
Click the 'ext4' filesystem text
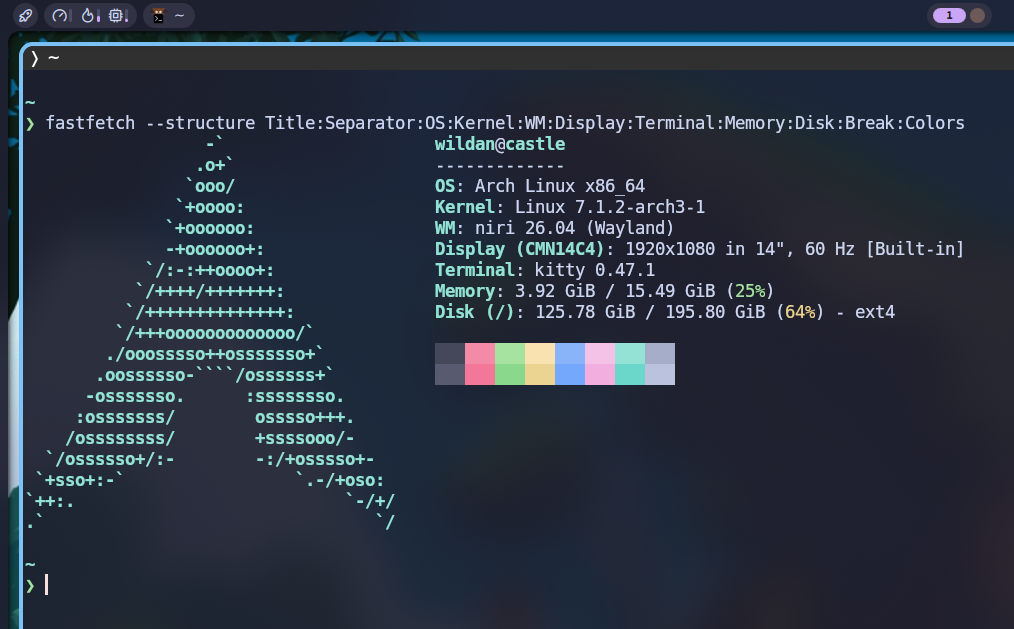coord(875,312)
